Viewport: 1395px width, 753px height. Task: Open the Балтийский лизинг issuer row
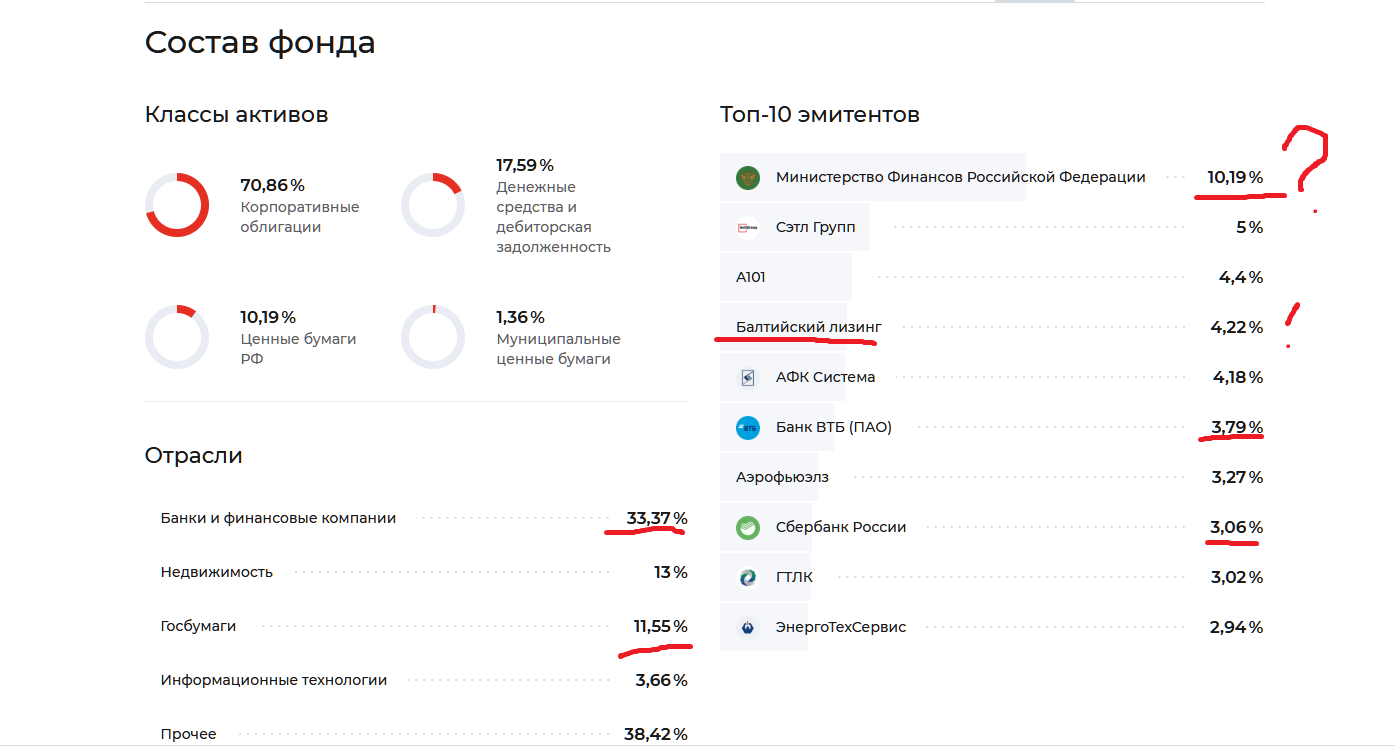(809, 327)
